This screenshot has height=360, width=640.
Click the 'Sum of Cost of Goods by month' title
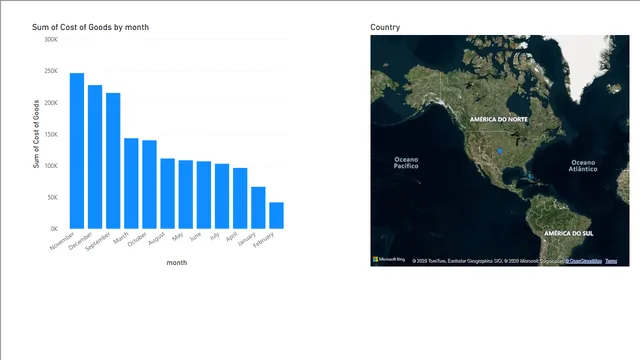[90, 27]
